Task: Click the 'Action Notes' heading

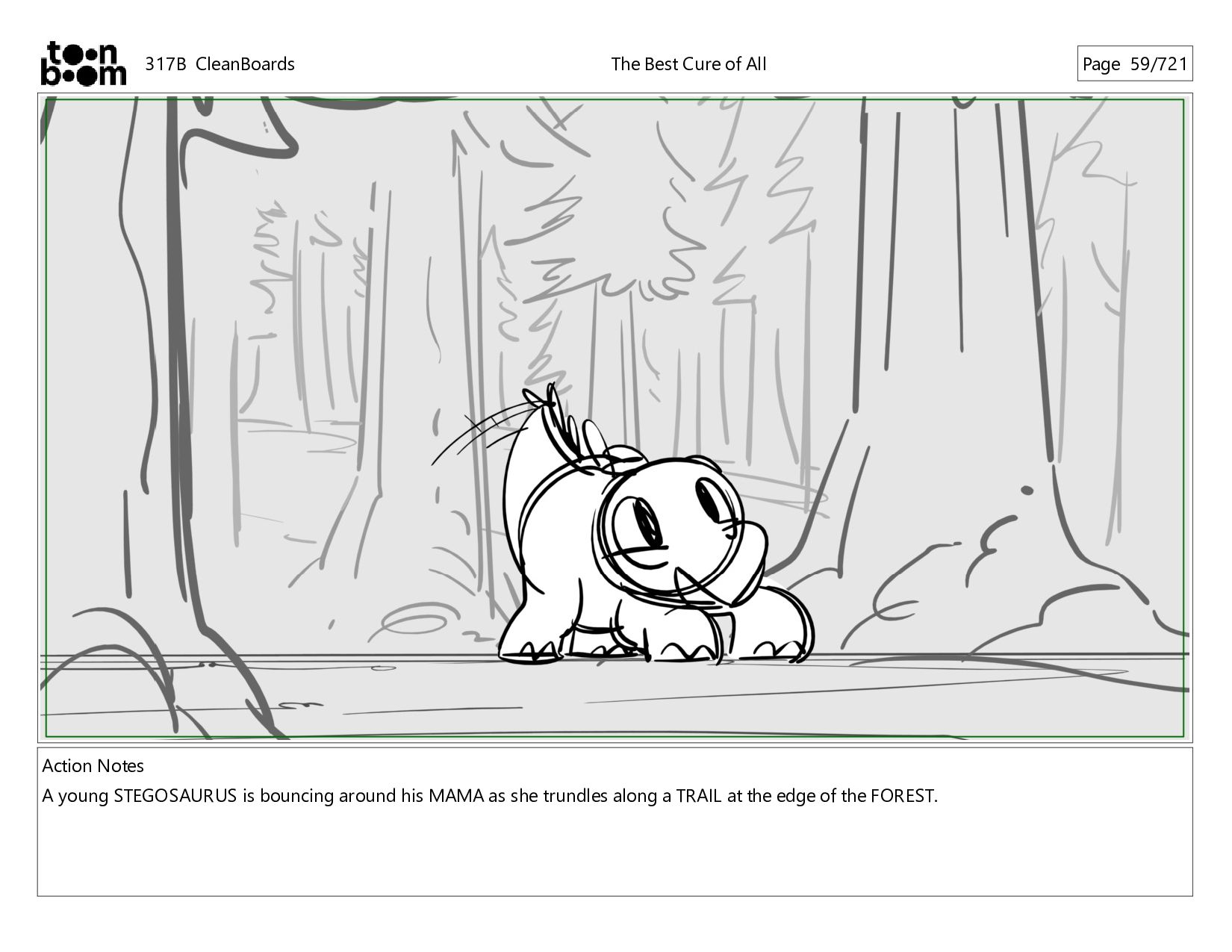Action: (93, 766)
